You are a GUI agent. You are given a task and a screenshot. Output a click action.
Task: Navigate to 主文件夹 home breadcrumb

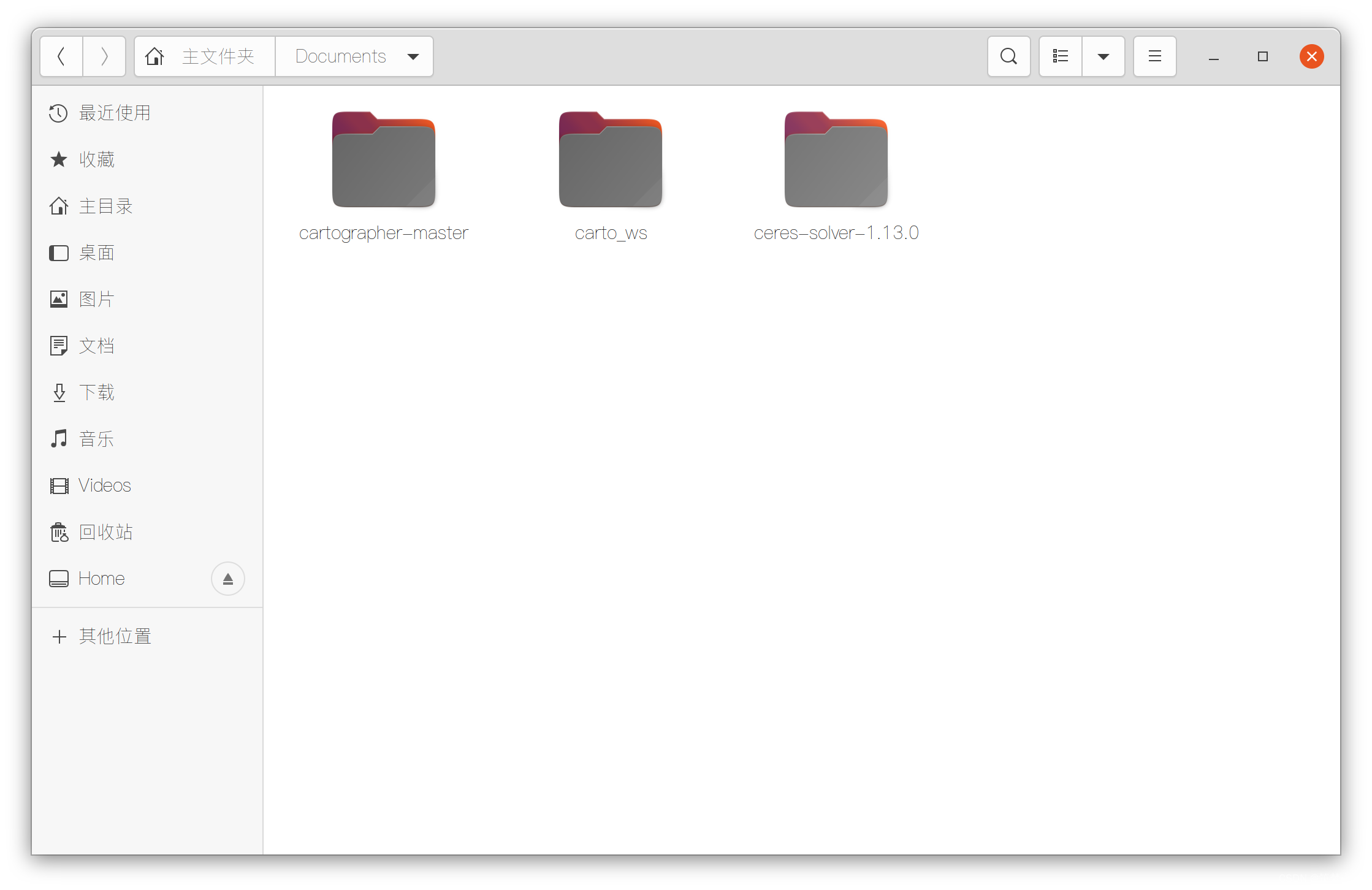pos(204,56)
